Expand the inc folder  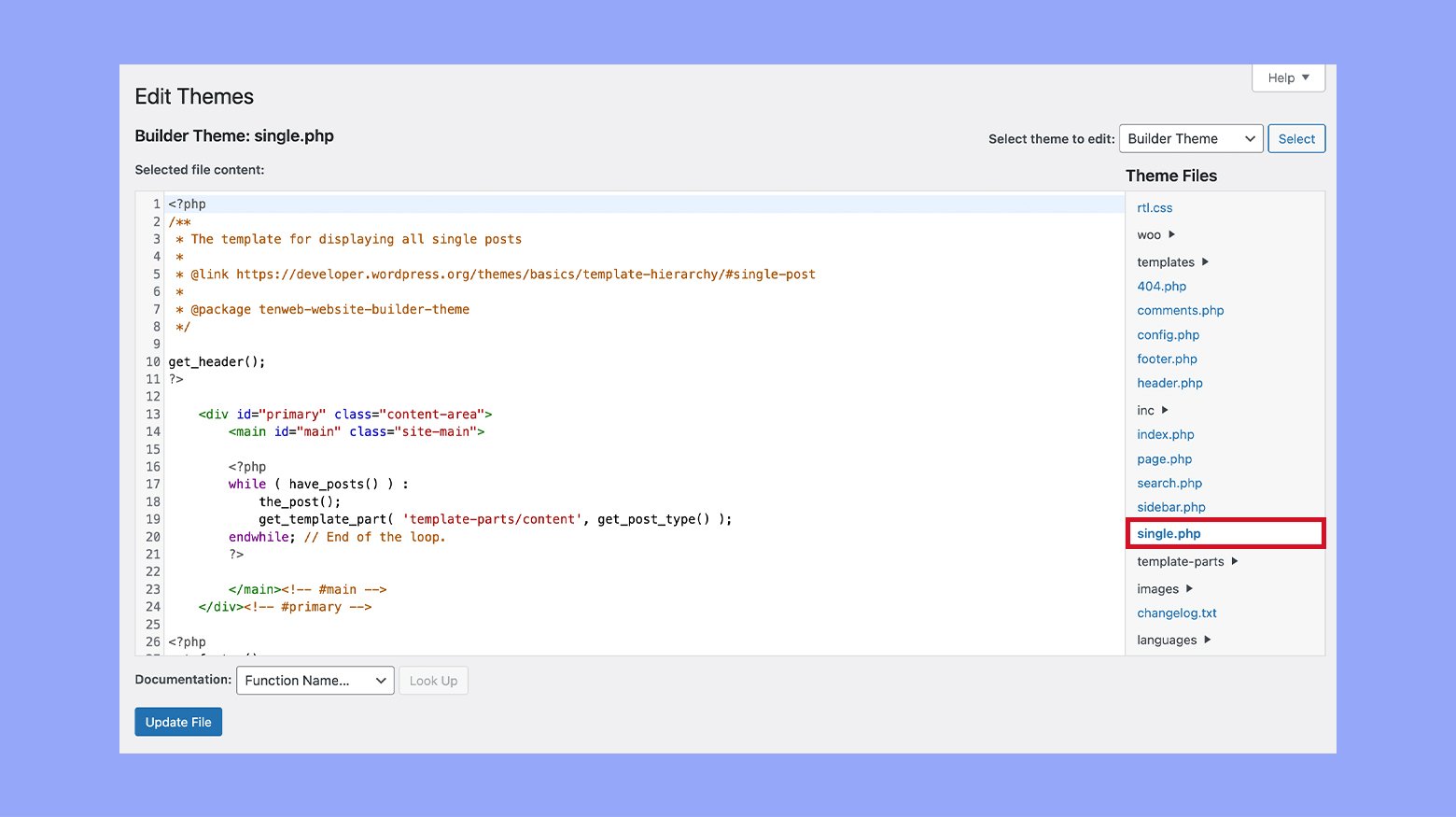click(x=1153, y=411)
